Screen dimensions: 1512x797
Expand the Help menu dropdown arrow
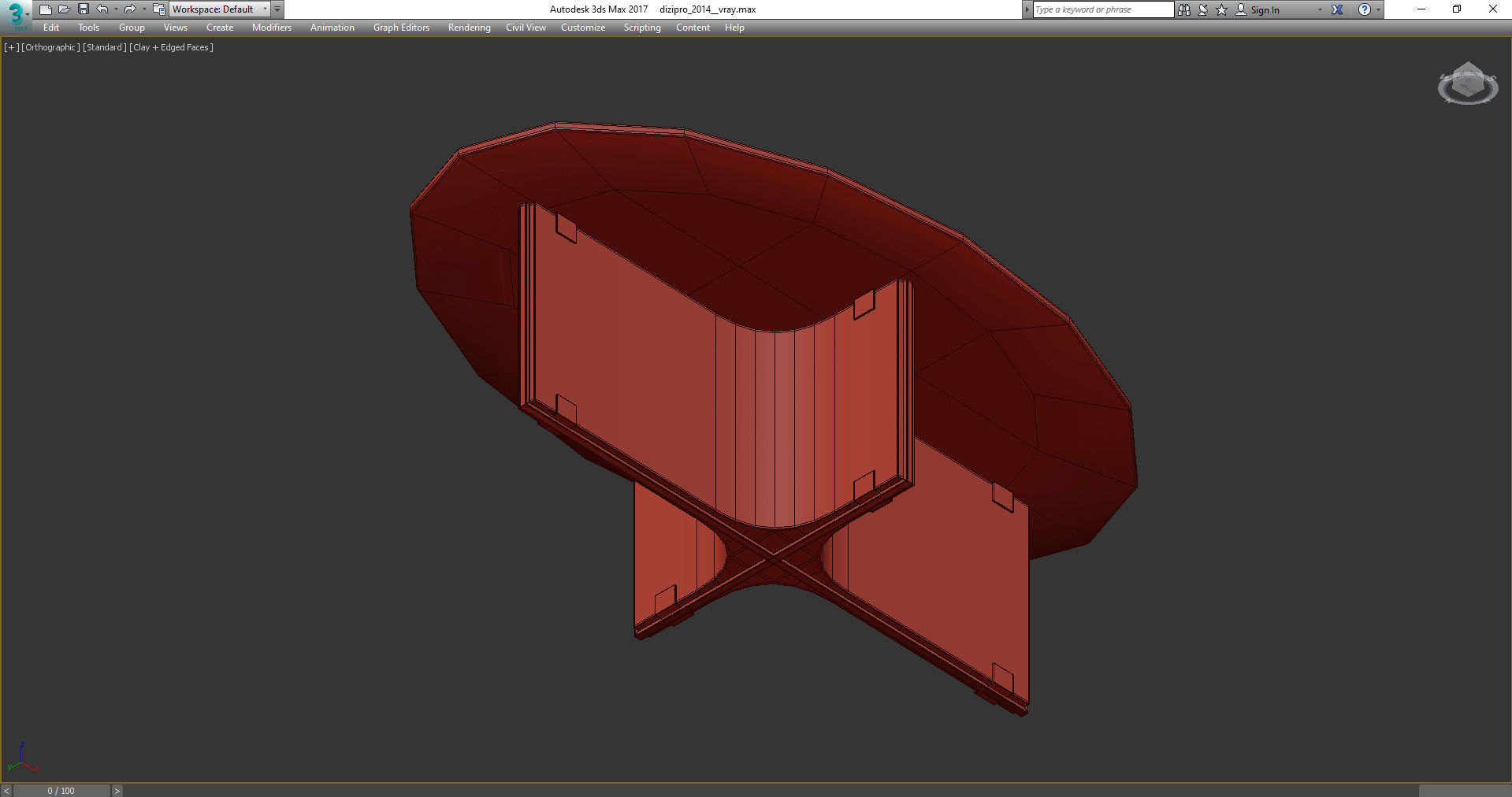tap(1378, 9)
